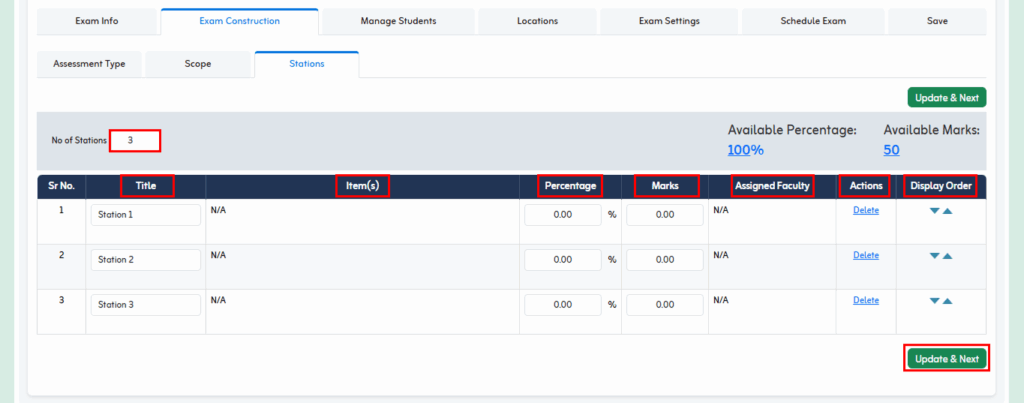Open the Exam Info tab
The height and width of the screenshot is (403, 1024).
tap(96, 21)
